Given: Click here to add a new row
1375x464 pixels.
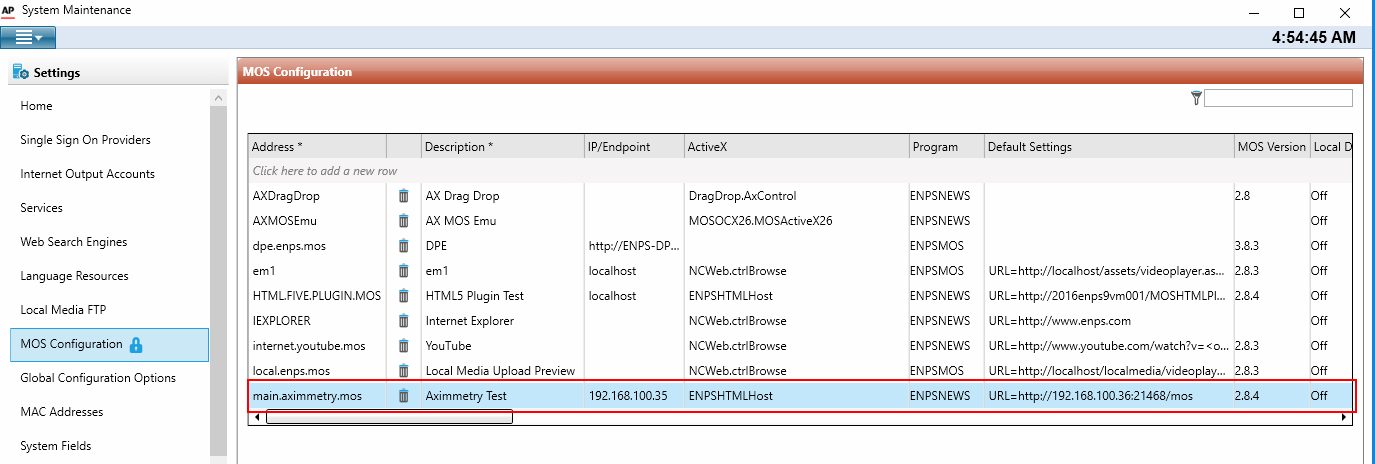Looking at the screenshot, I should coord(325,171).
